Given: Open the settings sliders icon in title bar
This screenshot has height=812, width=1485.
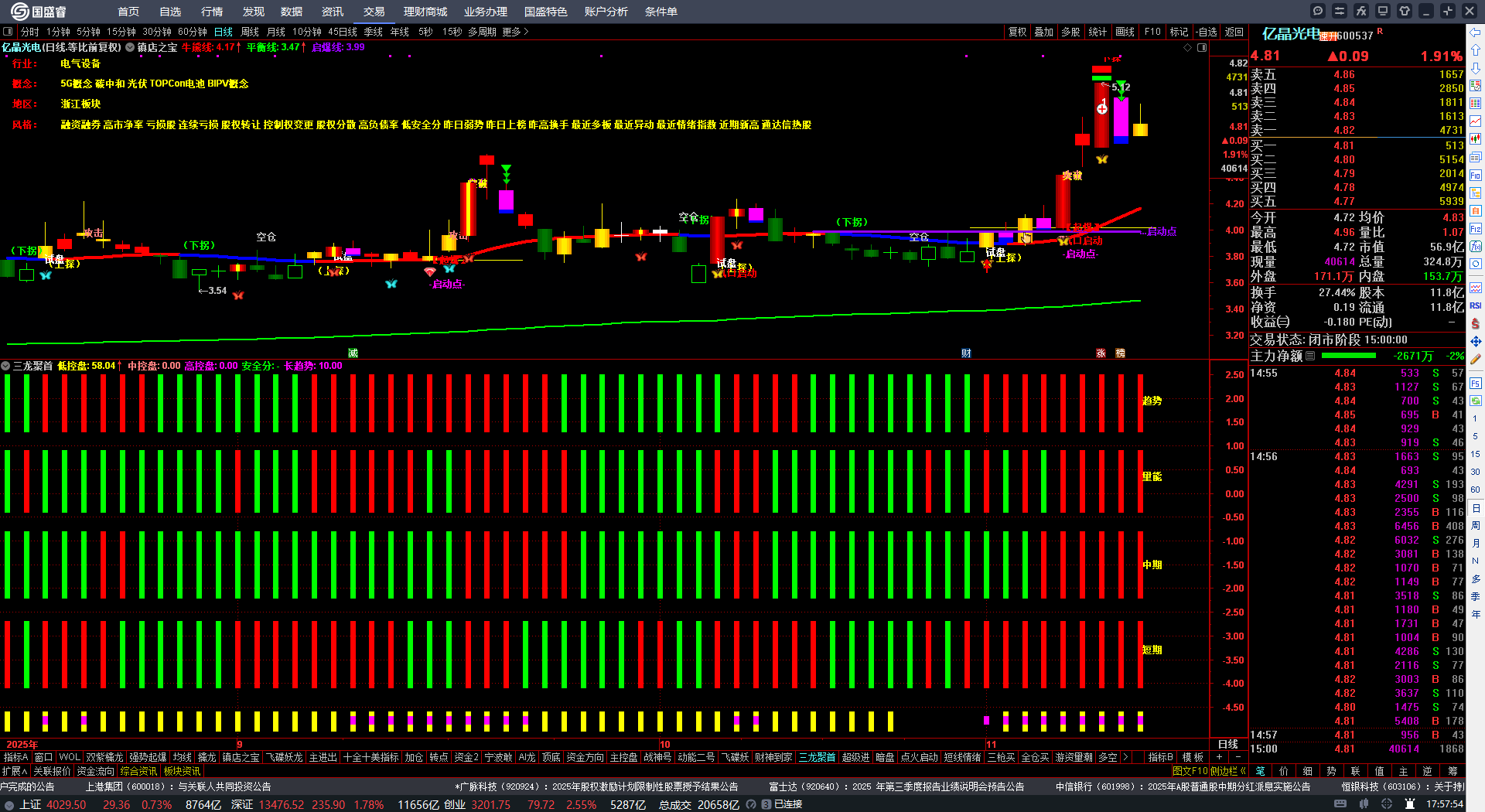Looking at the screenshot, I should pyautogui.click(x=1340, y=11).
